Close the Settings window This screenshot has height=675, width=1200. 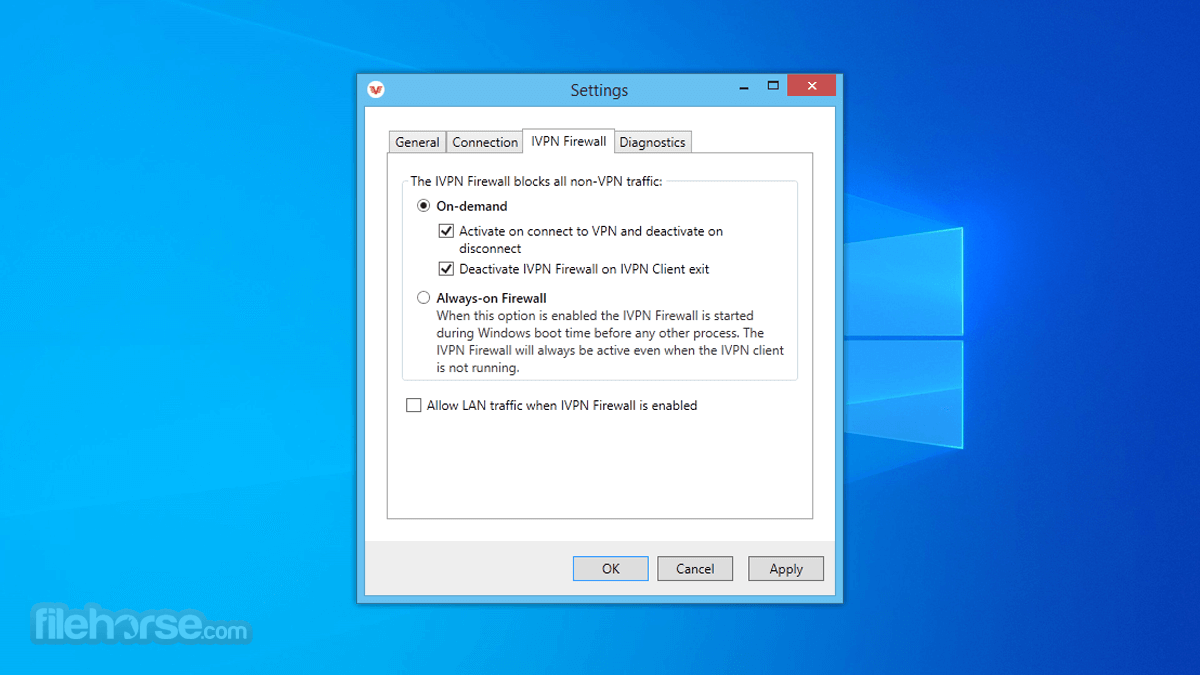coord(811,85)
